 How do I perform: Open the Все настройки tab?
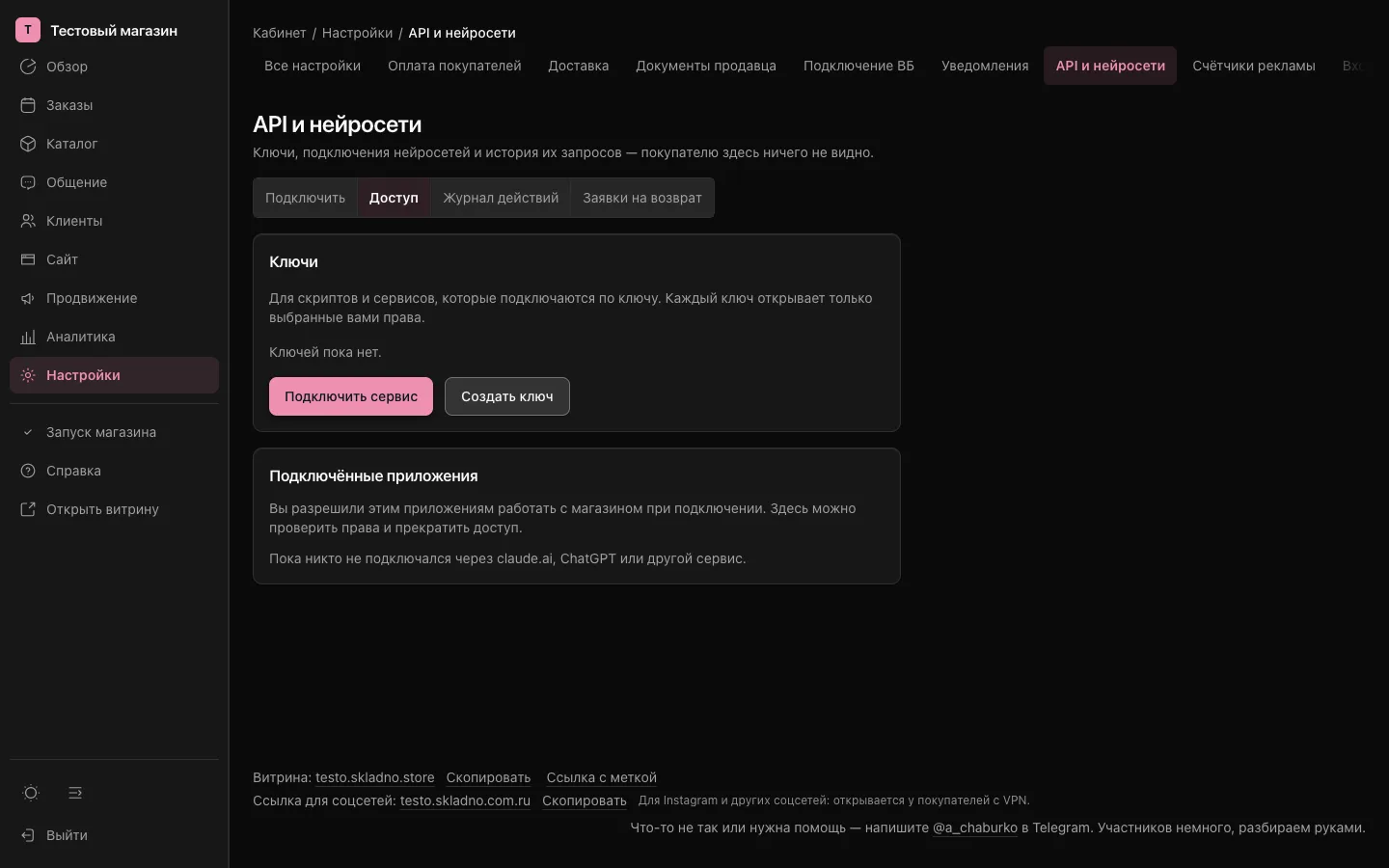coord(313,66)
